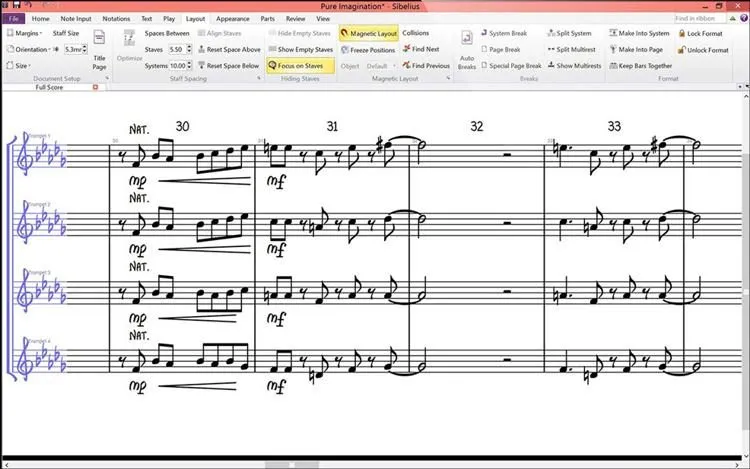Click the Save icon in title bar
Image resolution: width=750 pixels, height=469 pixels.
point(16,5)
